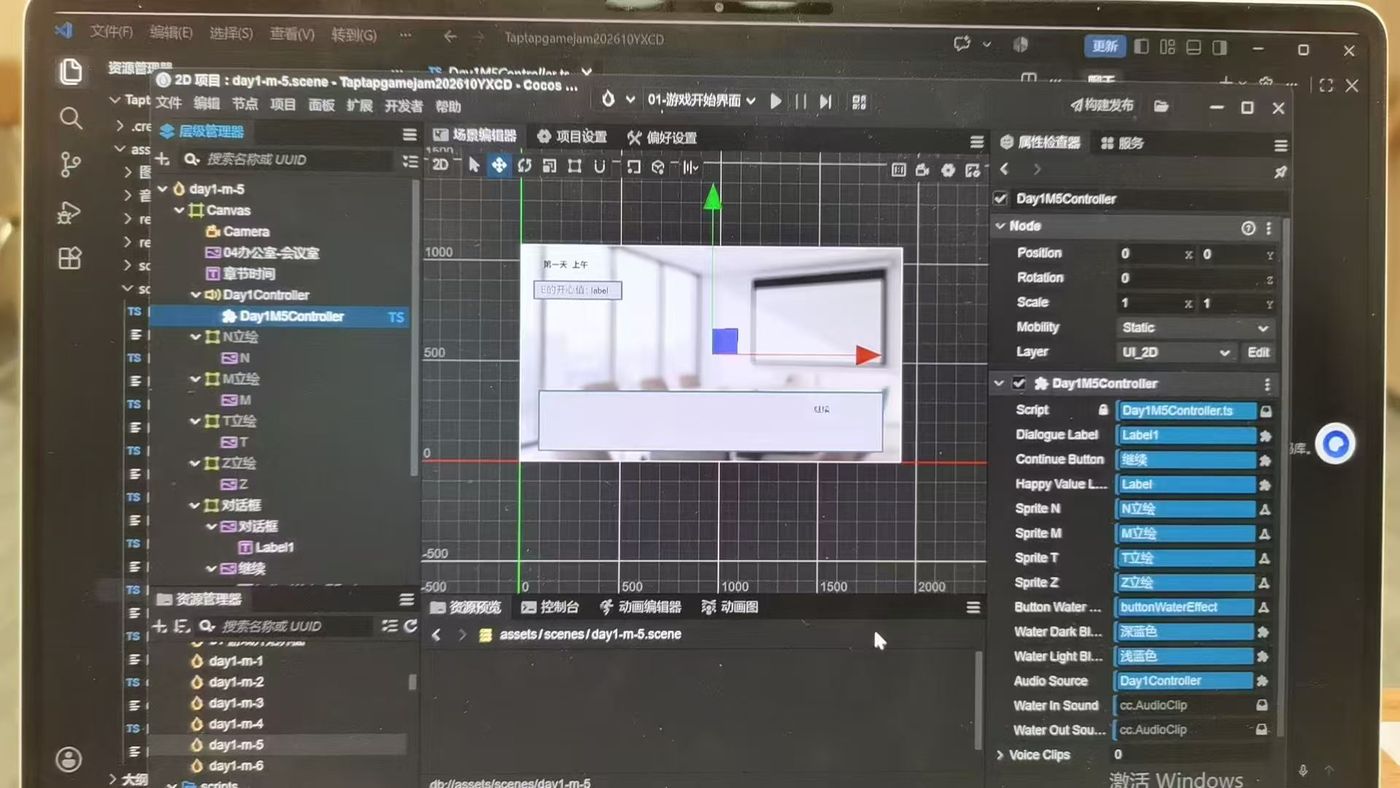Click the step-forward preview button
Image resolution: width=1400 pixels, height=788 pixels.
point(826,101)
